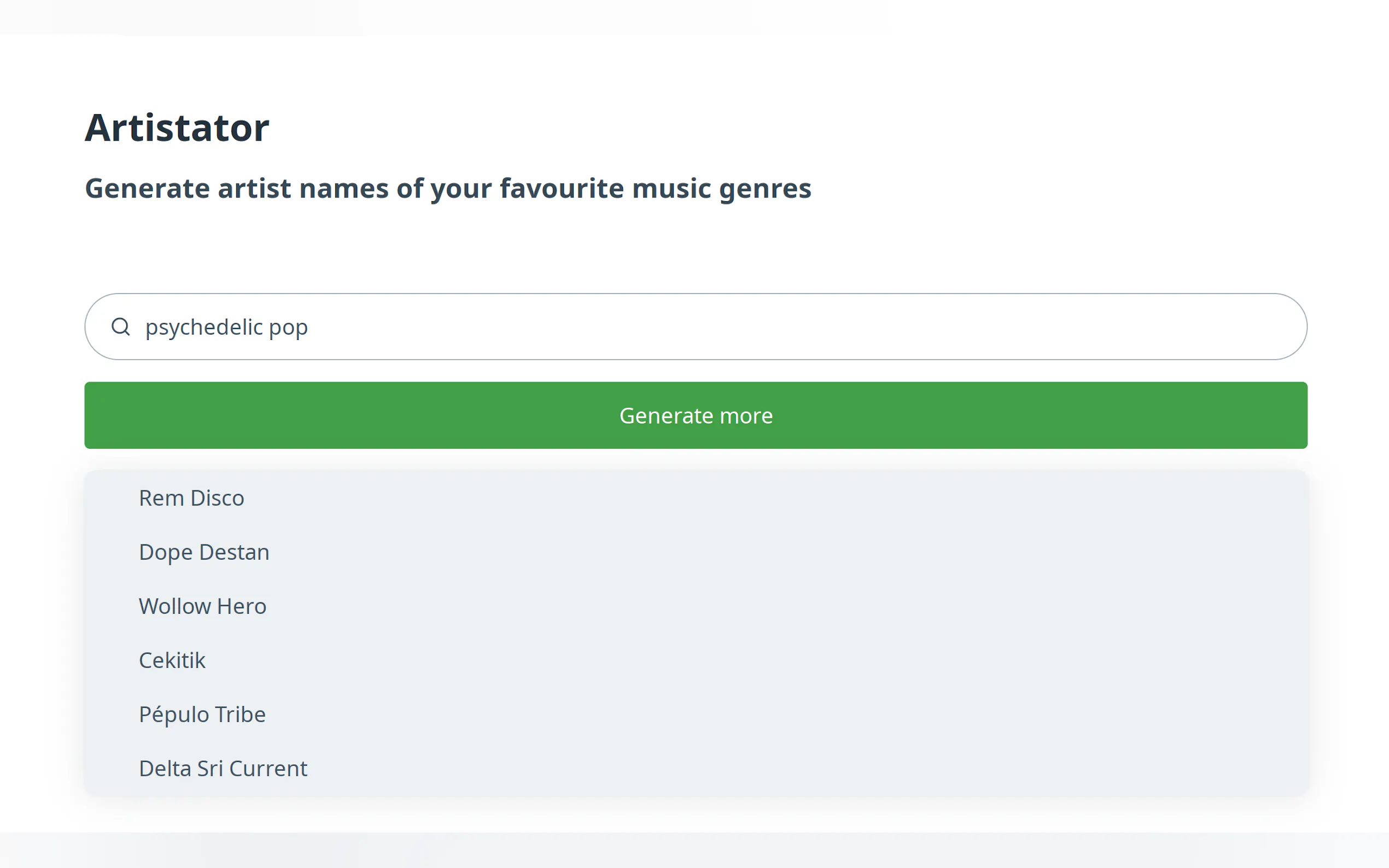Select the artist name Rem Disco
1389x868 pixels.
tap(191, 498)
